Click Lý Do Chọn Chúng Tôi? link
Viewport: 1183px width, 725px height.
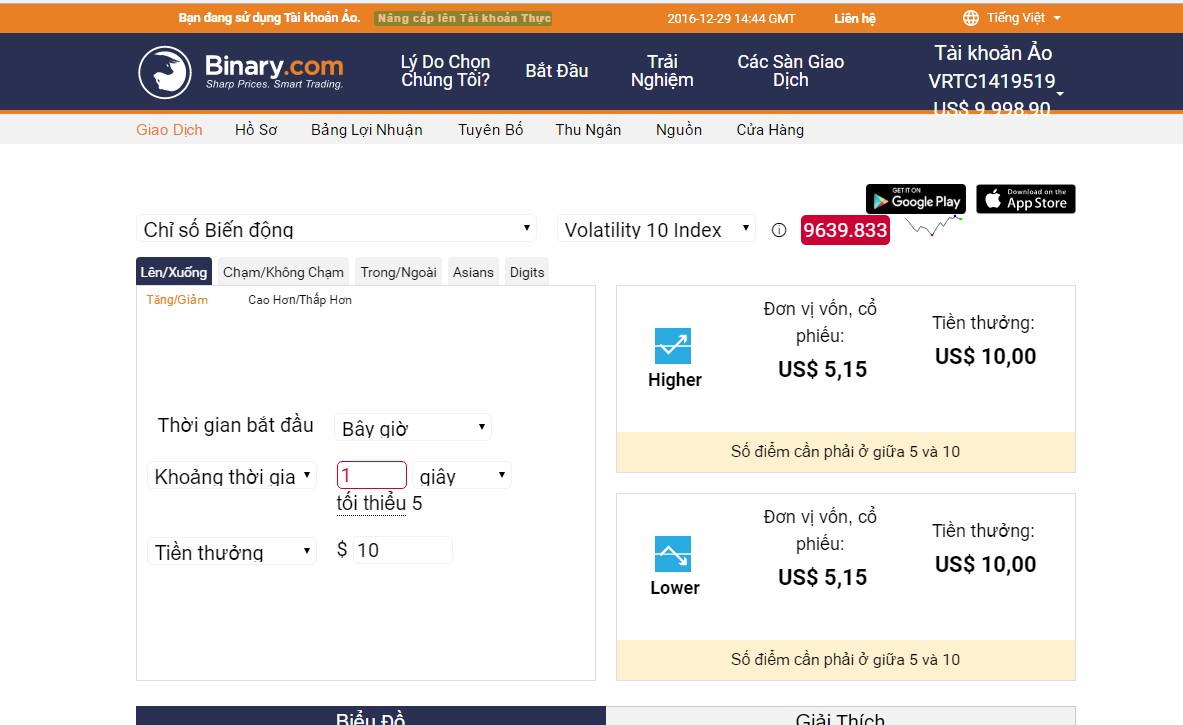pyautogui.click(x=445, y=71)
